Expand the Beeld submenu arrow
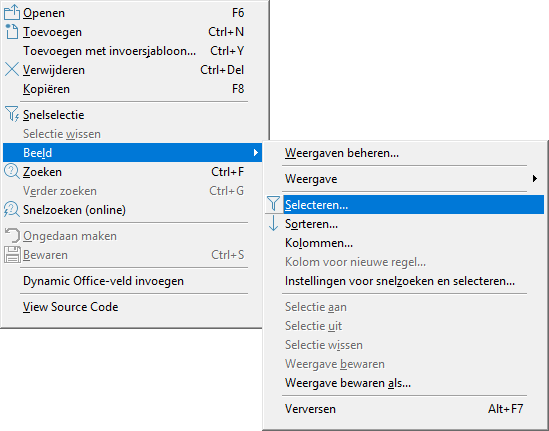The width and height of the screenshot is (549, 431). (x=256, y=153)
